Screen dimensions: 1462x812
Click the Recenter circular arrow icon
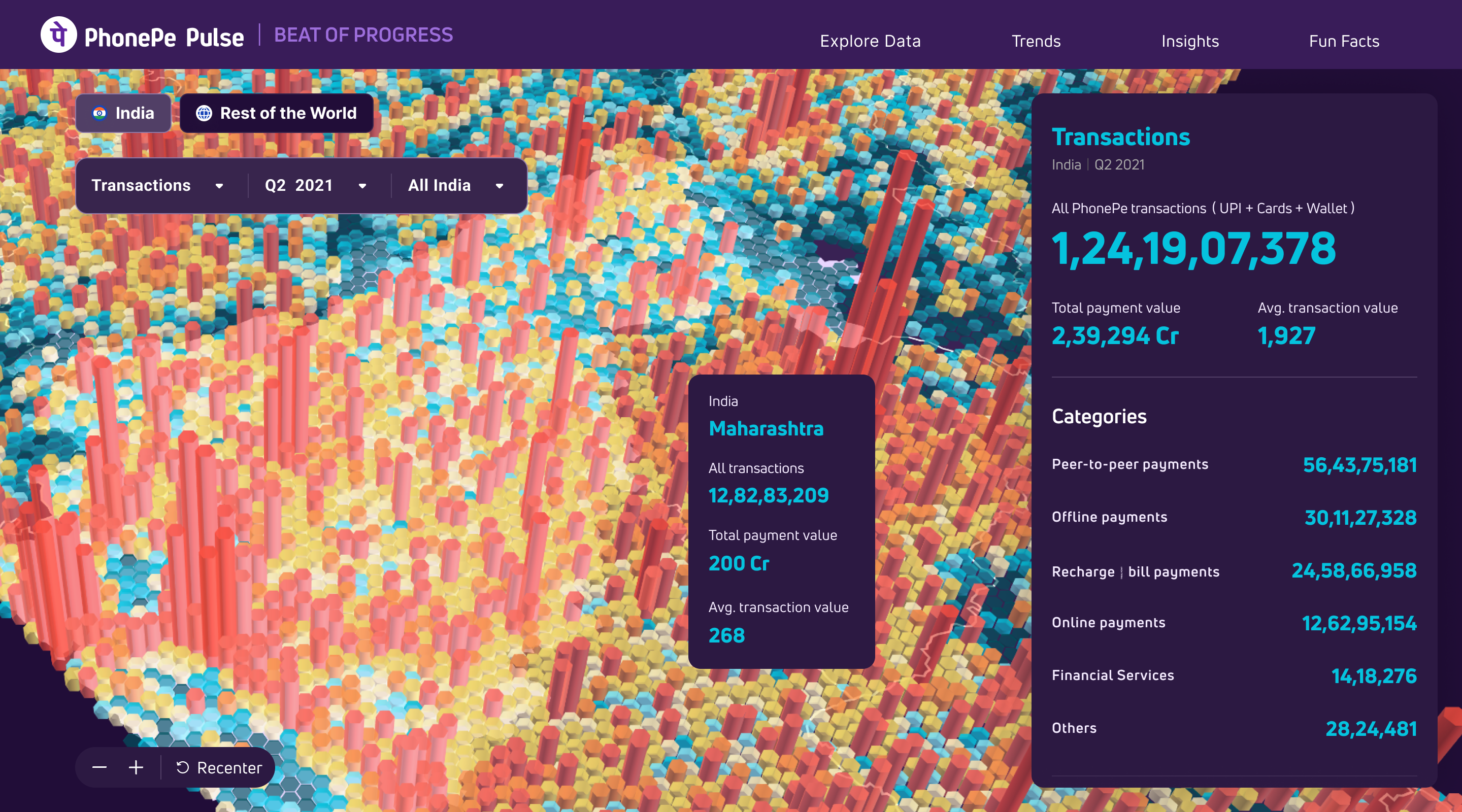click(x=182, y=767)
